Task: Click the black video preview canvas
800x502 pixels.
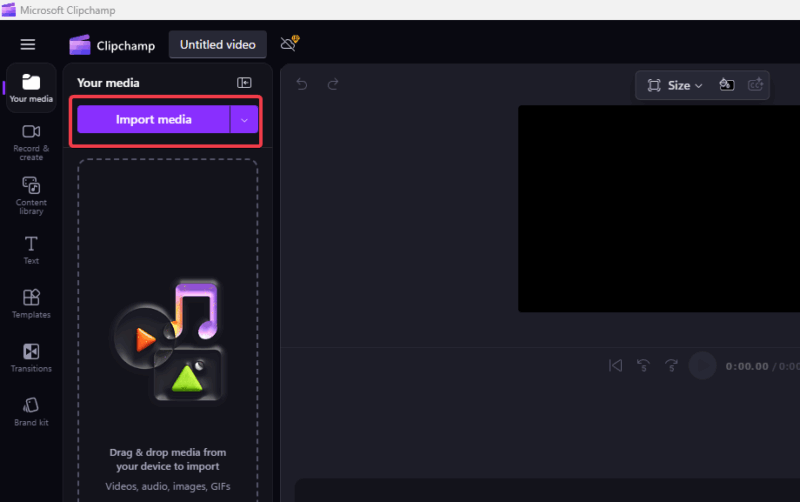Action: coord(659,209)
